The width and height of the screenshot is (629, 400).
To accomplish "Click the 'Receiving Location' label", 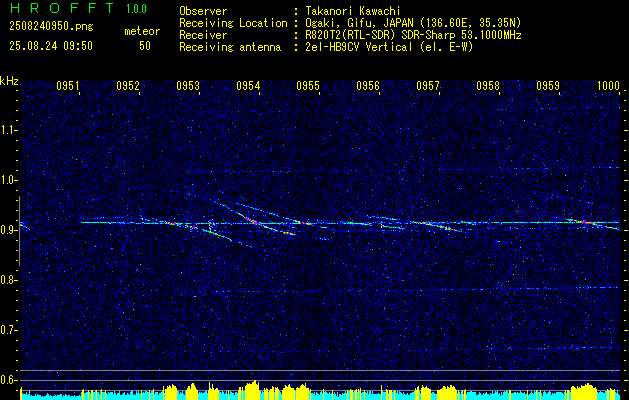I will click(x=233, y=23).
